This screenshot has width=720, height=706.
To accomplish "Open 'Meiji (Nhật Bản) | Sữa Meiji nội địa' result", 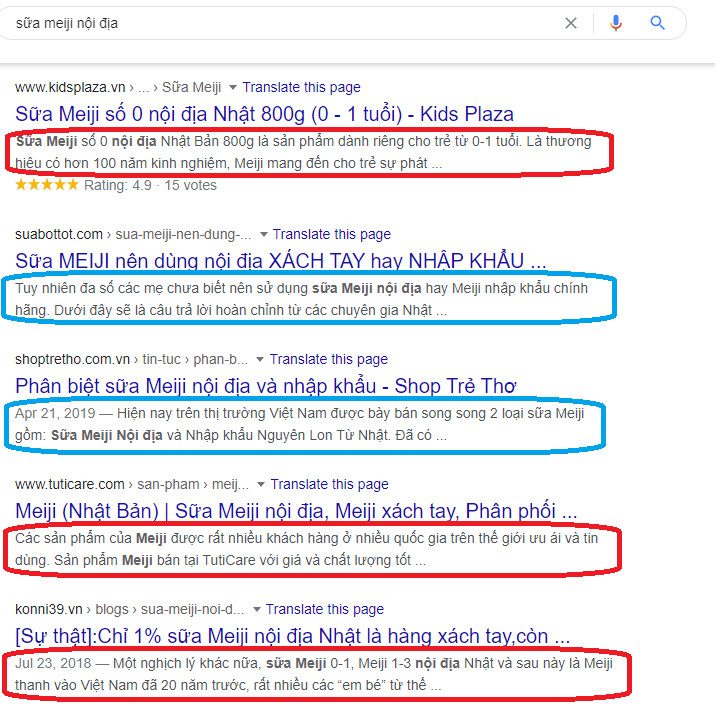I will click(296, 511).
